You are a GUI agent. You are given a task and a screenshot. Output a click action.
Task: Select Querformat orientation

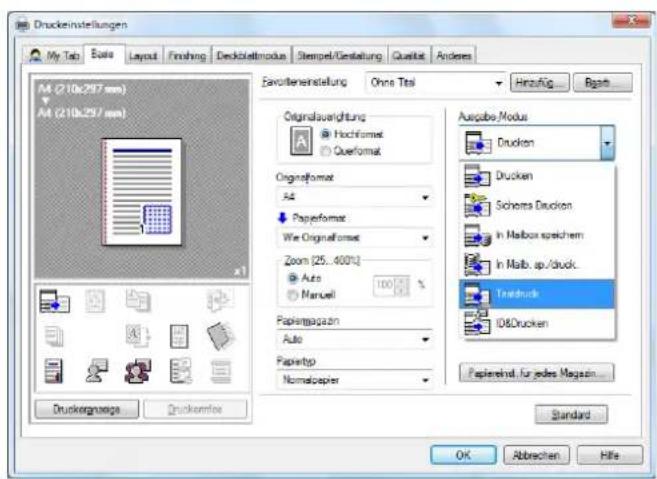click(350, 150)
